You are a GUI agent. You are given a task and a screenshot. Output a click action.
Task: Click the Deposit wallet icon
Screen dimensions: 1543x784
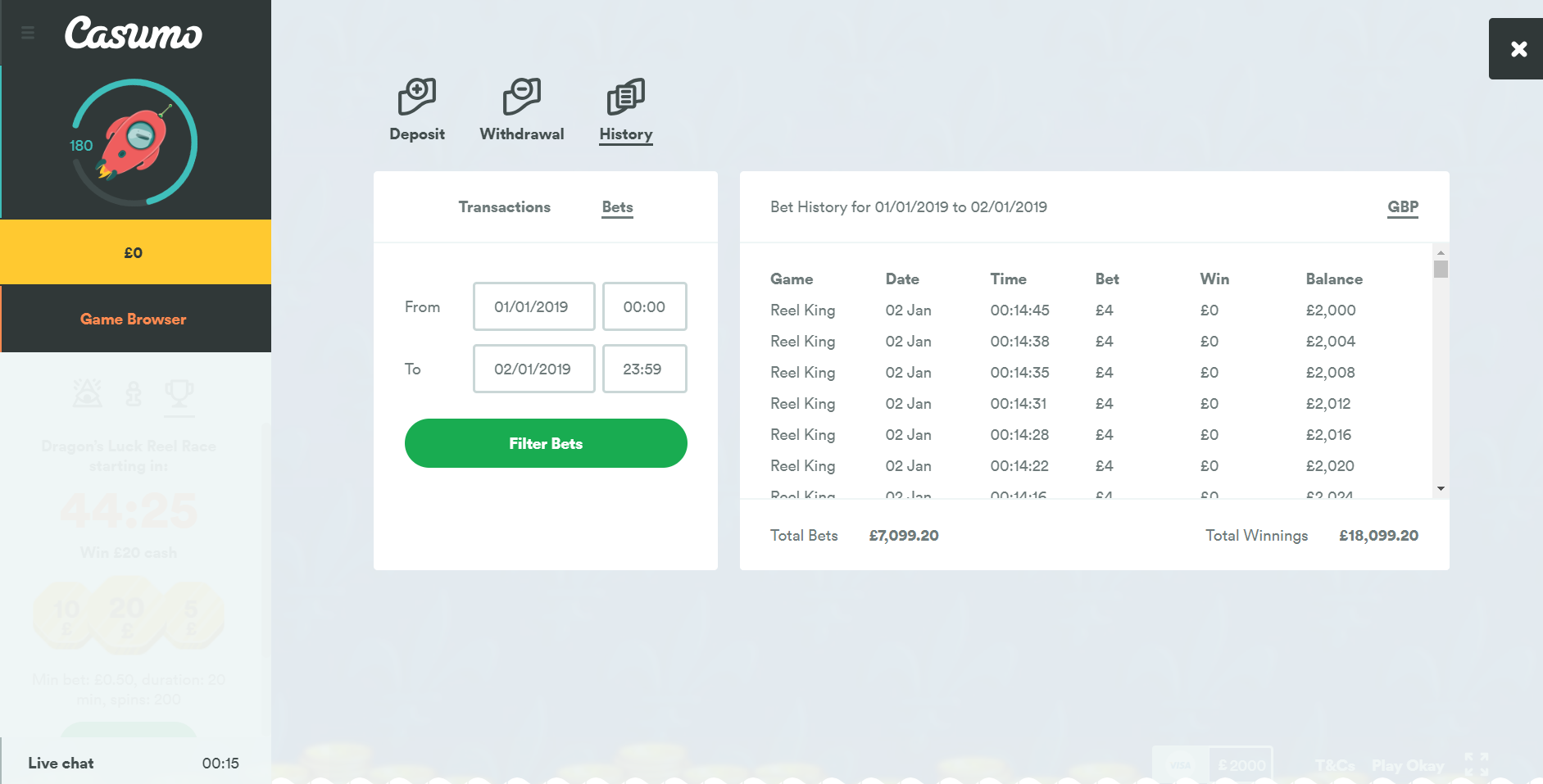(417, 97)
